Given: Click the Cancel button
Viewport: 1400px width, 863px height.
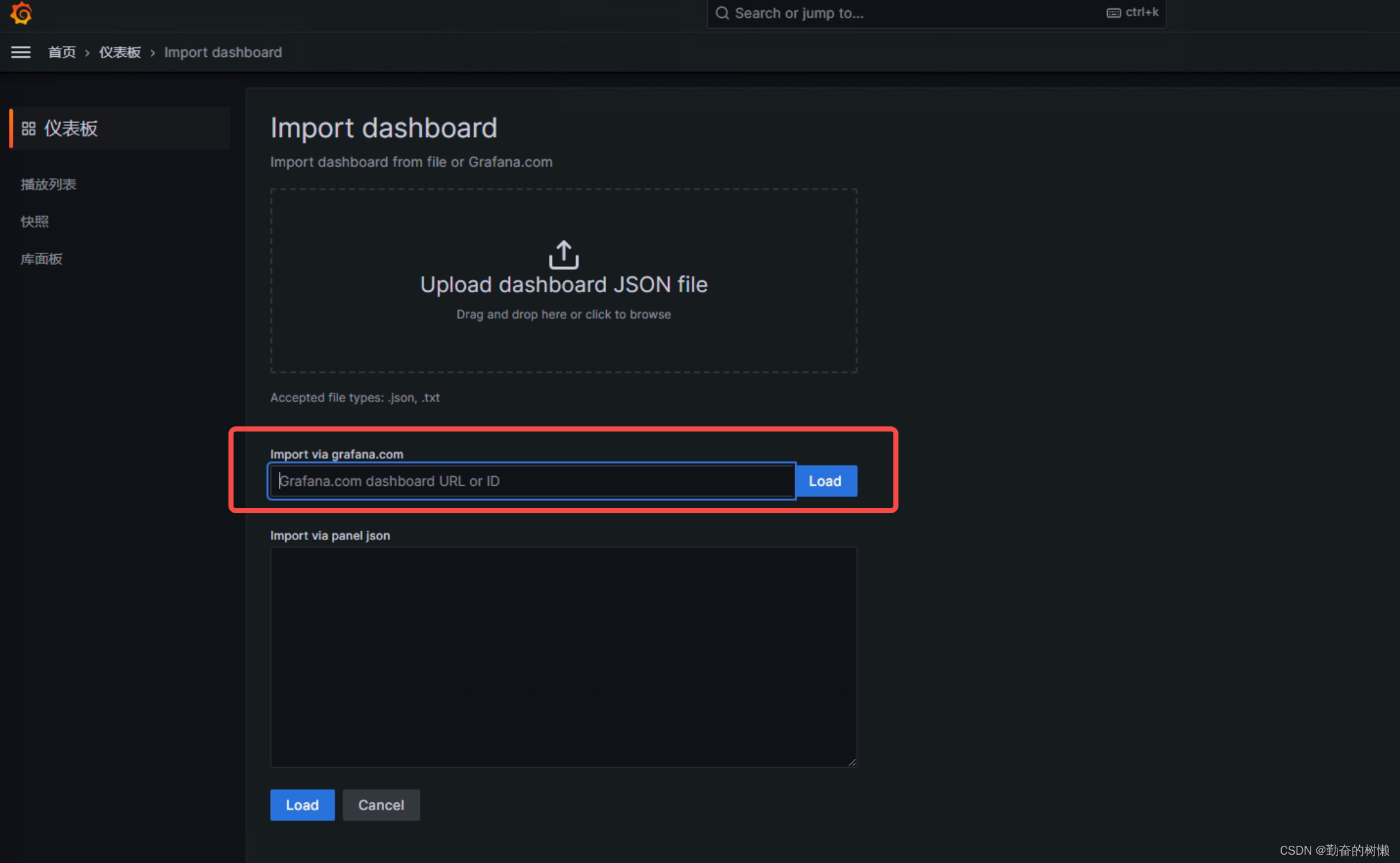Looking at the screenshot, I should 381,805.
